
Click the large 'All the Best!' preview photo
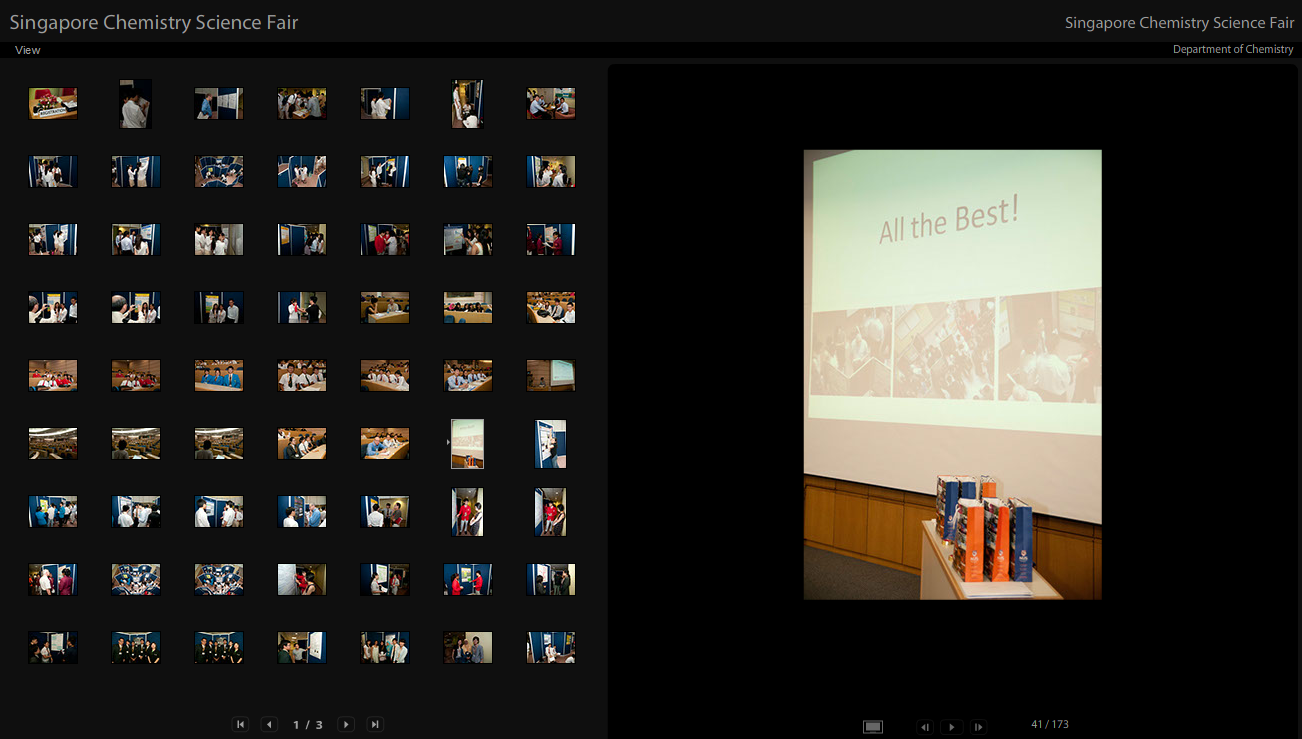tap(952, 375)
